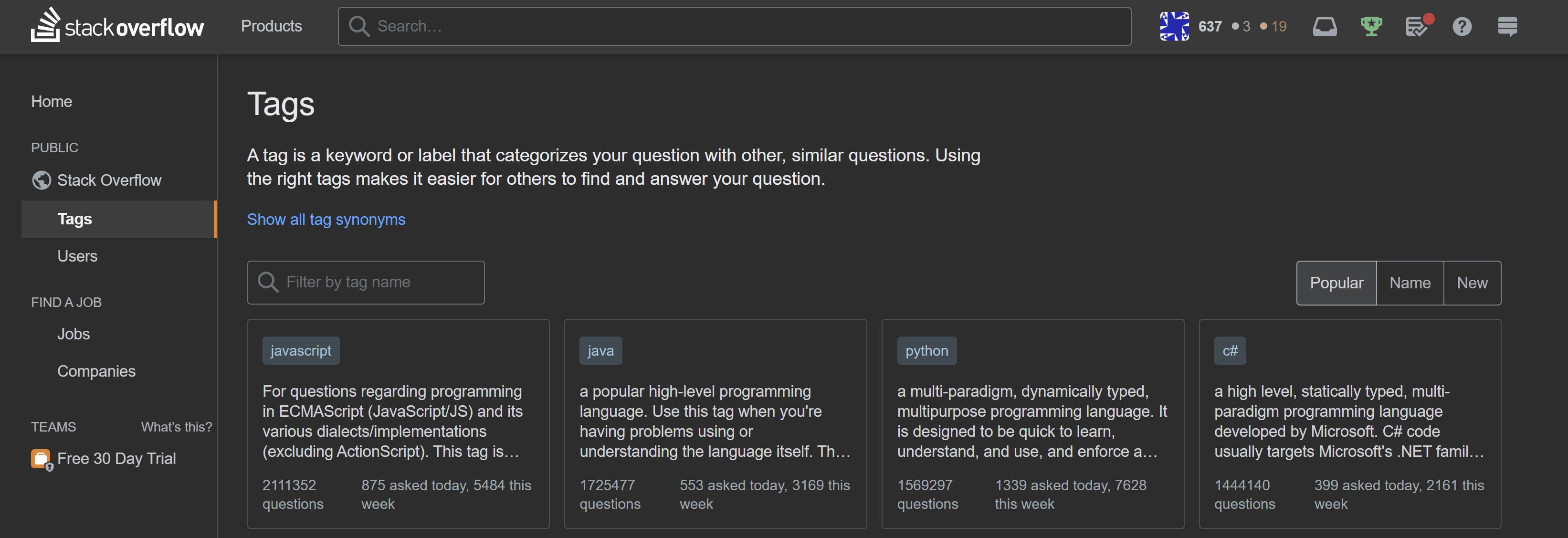Open the Tags sidebar entry
The image size is (1568, 538).
tap(74, 219)
